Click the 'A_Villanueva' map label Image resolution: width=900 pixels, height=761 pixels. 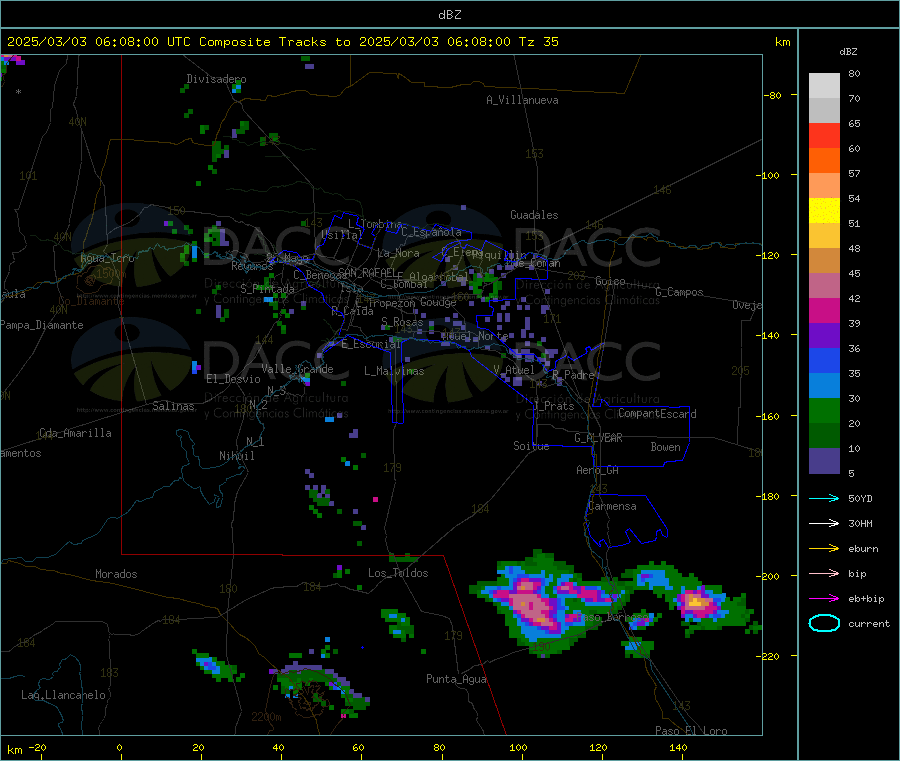tap(522, 100)
